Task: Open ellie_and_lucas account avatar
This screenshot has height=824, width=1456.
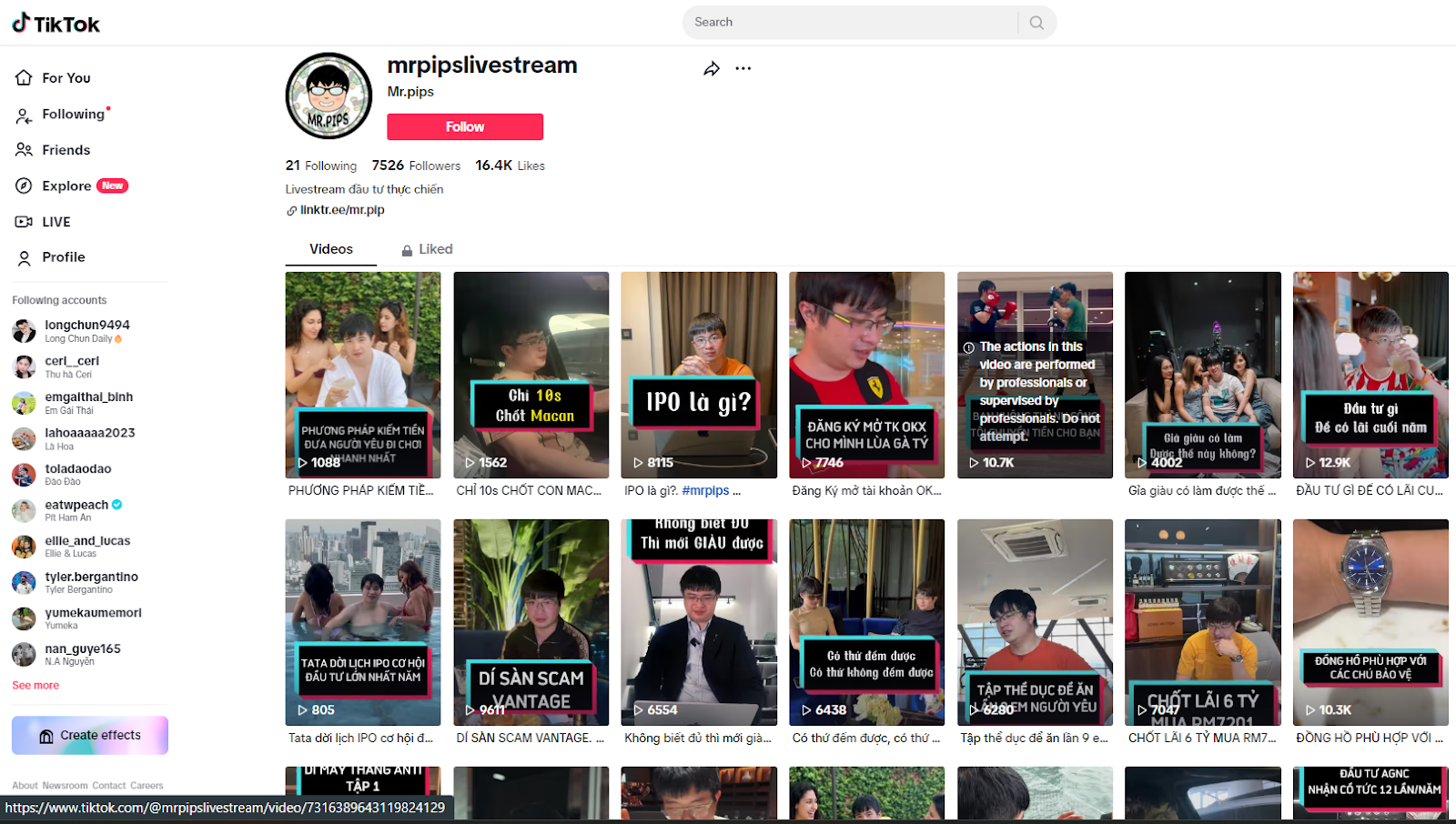Action: click(x=25, y=547)
